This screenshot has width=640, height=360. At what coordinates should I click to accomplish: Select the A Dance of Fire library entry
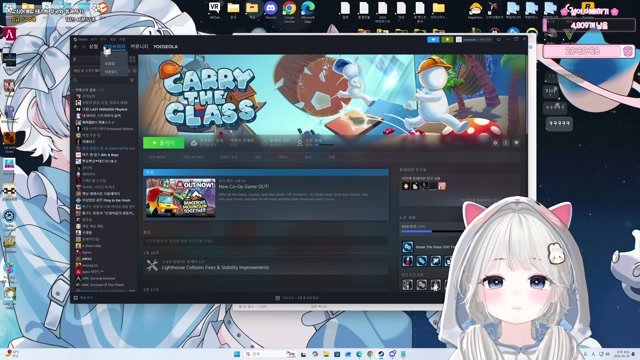click(105, 148)
